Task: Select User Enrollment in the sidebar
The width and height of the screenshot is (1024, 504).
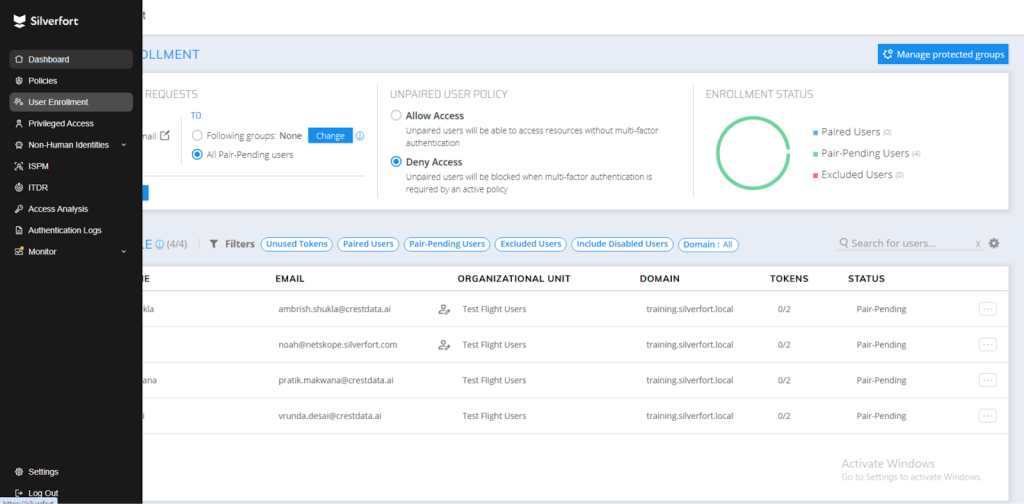Action: click(71, 102)
